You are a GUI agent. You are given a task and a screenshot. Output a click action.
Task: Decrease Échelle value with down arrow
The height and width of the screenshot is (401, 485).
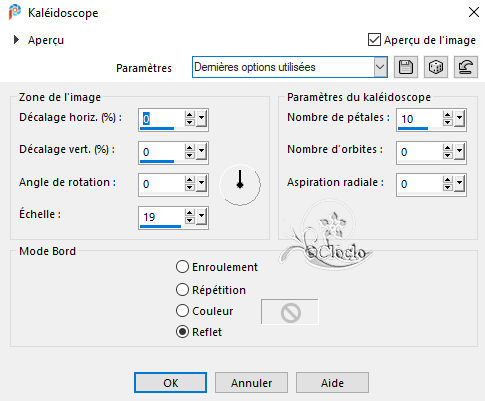pos(190,220)
